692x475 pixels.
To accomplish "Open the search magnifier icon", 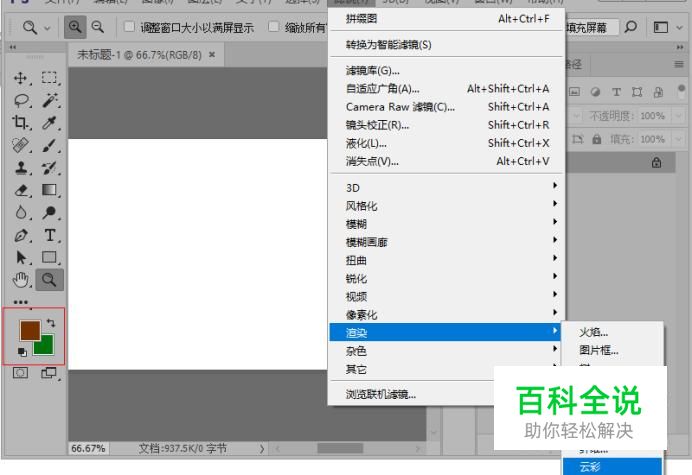I will point(631,27).
